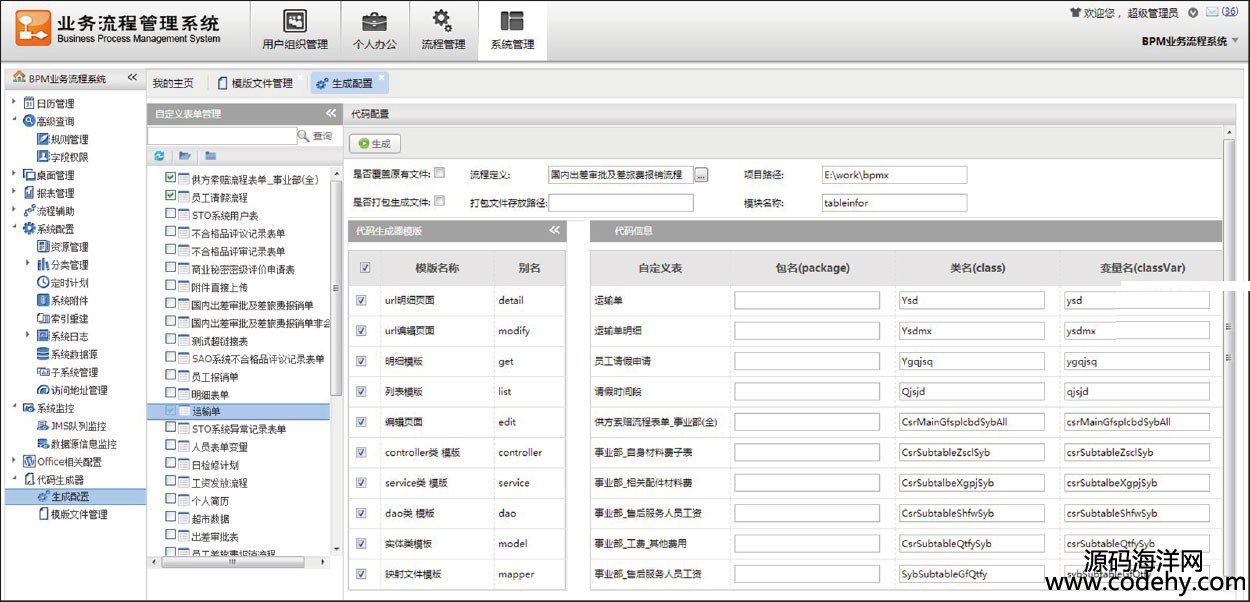Collapse the 系统监控 tree node
The width and height of the screenshot is (1250, 602).
coord(13,408)
